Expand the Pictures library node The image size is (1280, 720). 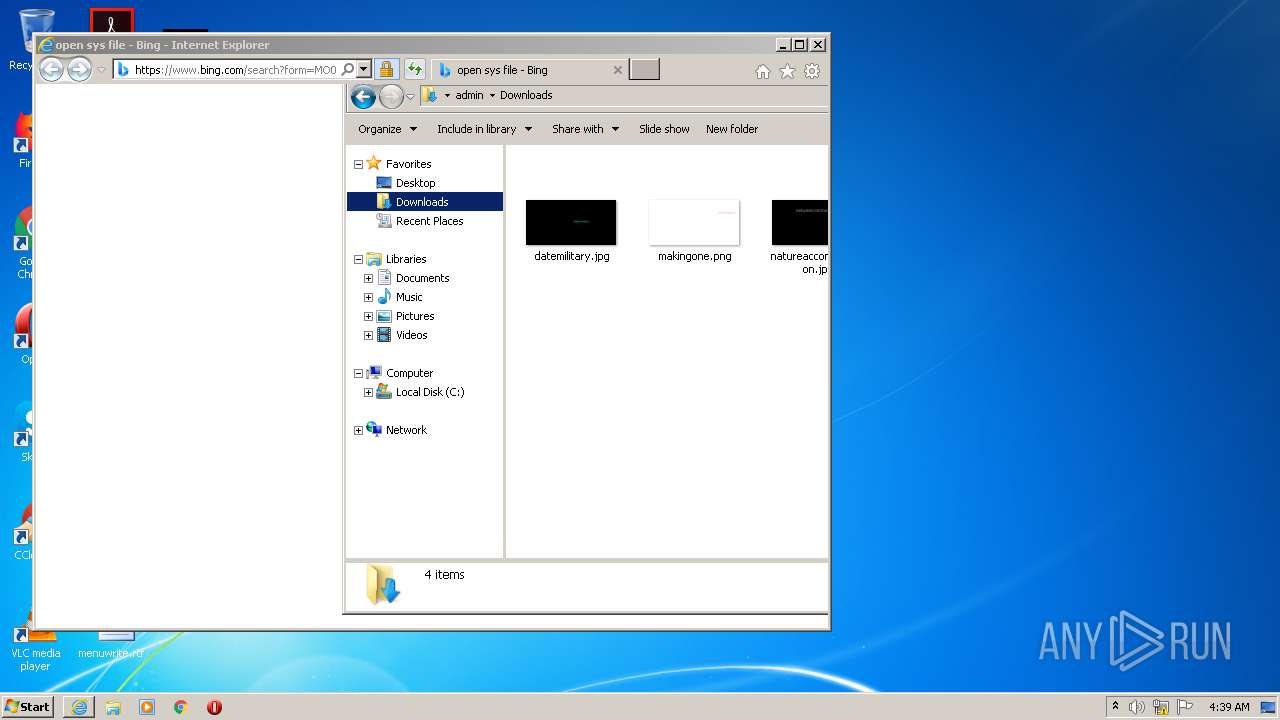click(368, 316)
